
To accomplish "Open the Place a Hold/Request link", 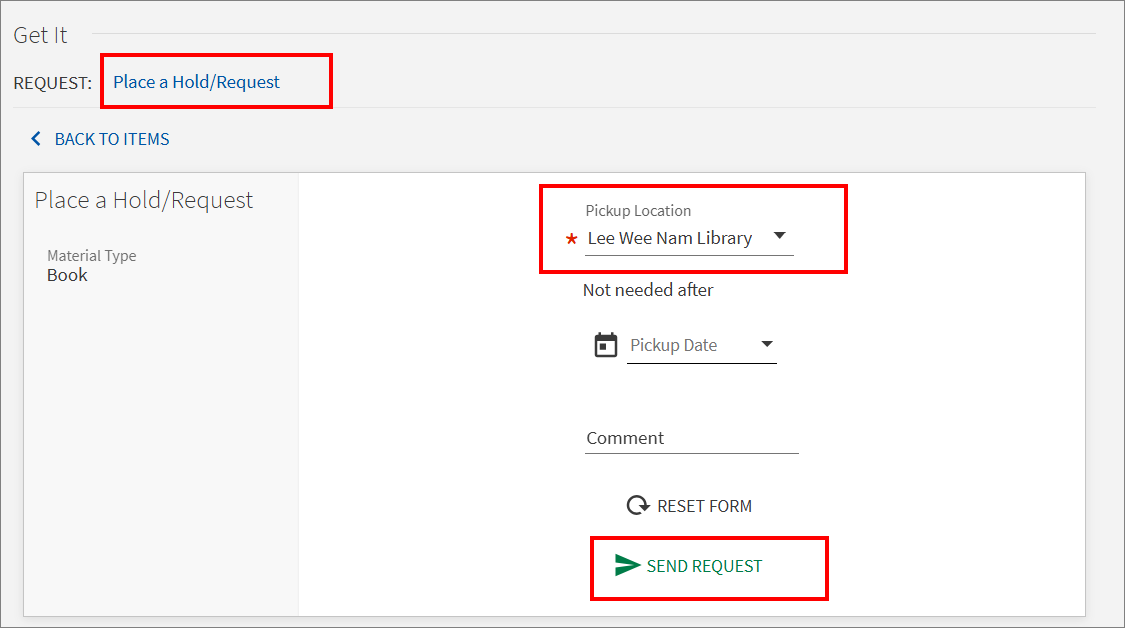I will 196,82.
